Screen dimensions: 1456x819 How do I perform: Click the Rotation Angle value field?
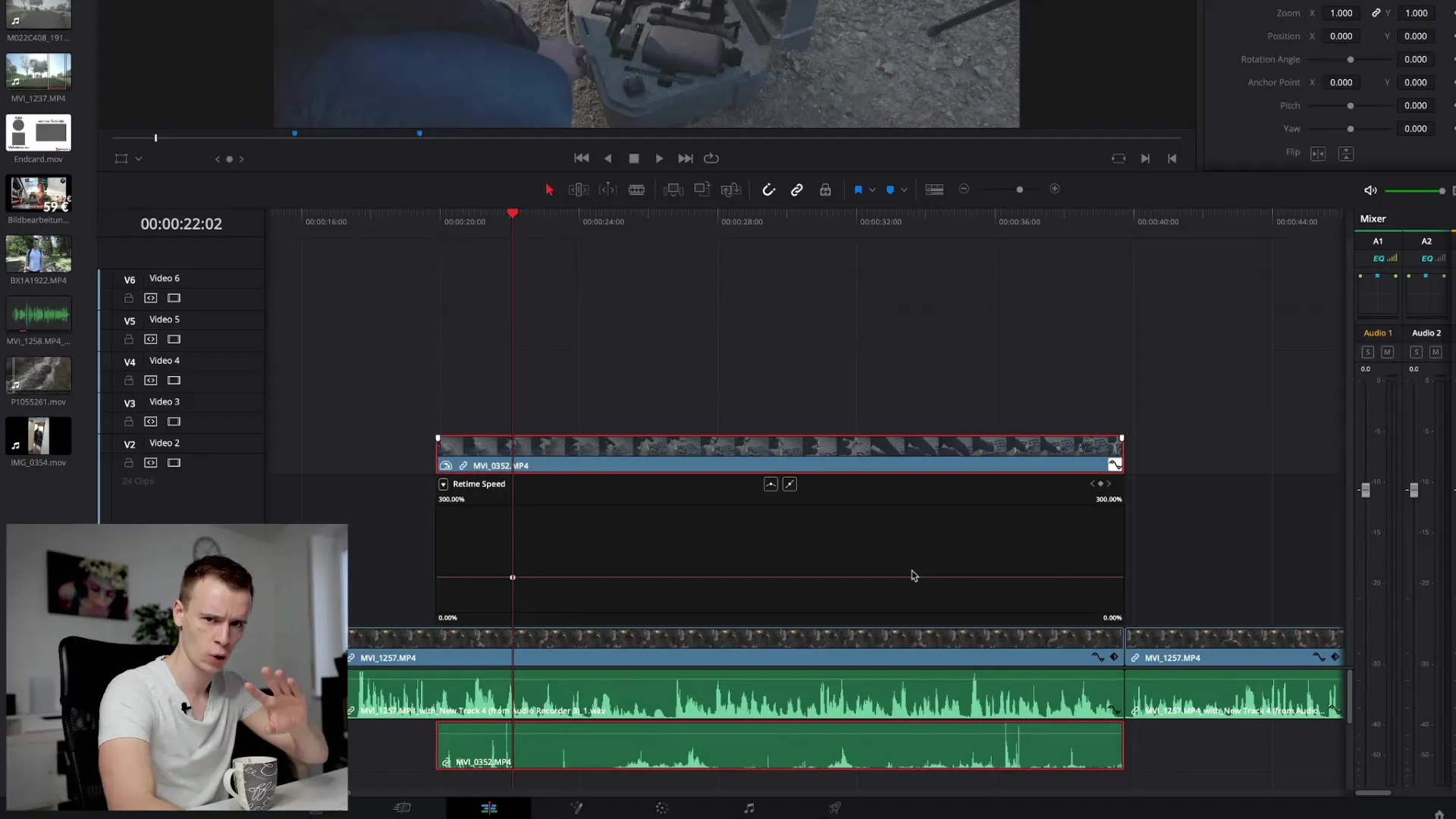(x=1415, y=59)
